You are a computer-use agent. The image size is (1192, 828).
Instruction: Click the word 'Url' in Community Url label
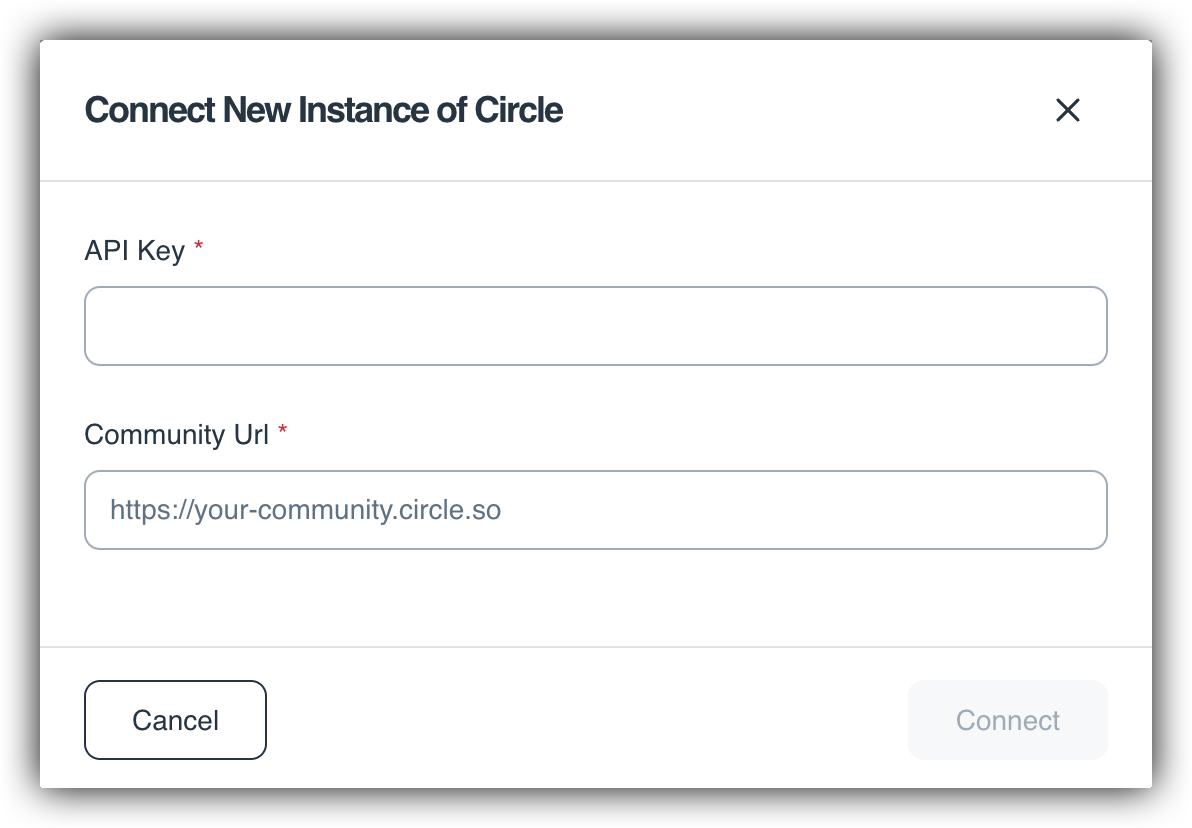(x=251, y=434)
